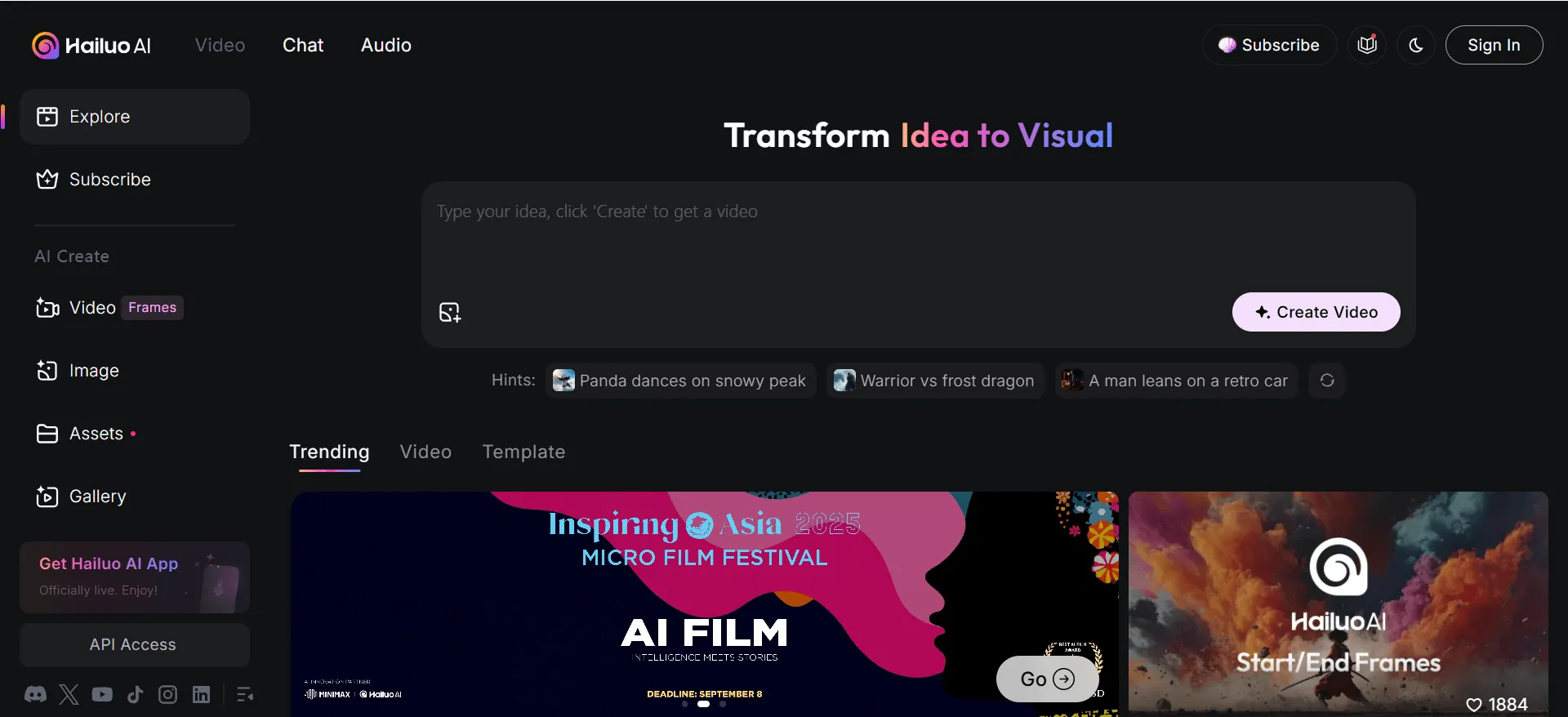This screenshot has width=1568, height=717.
Task: Select the active middle carousel indicator
Action: click(703, 704)
